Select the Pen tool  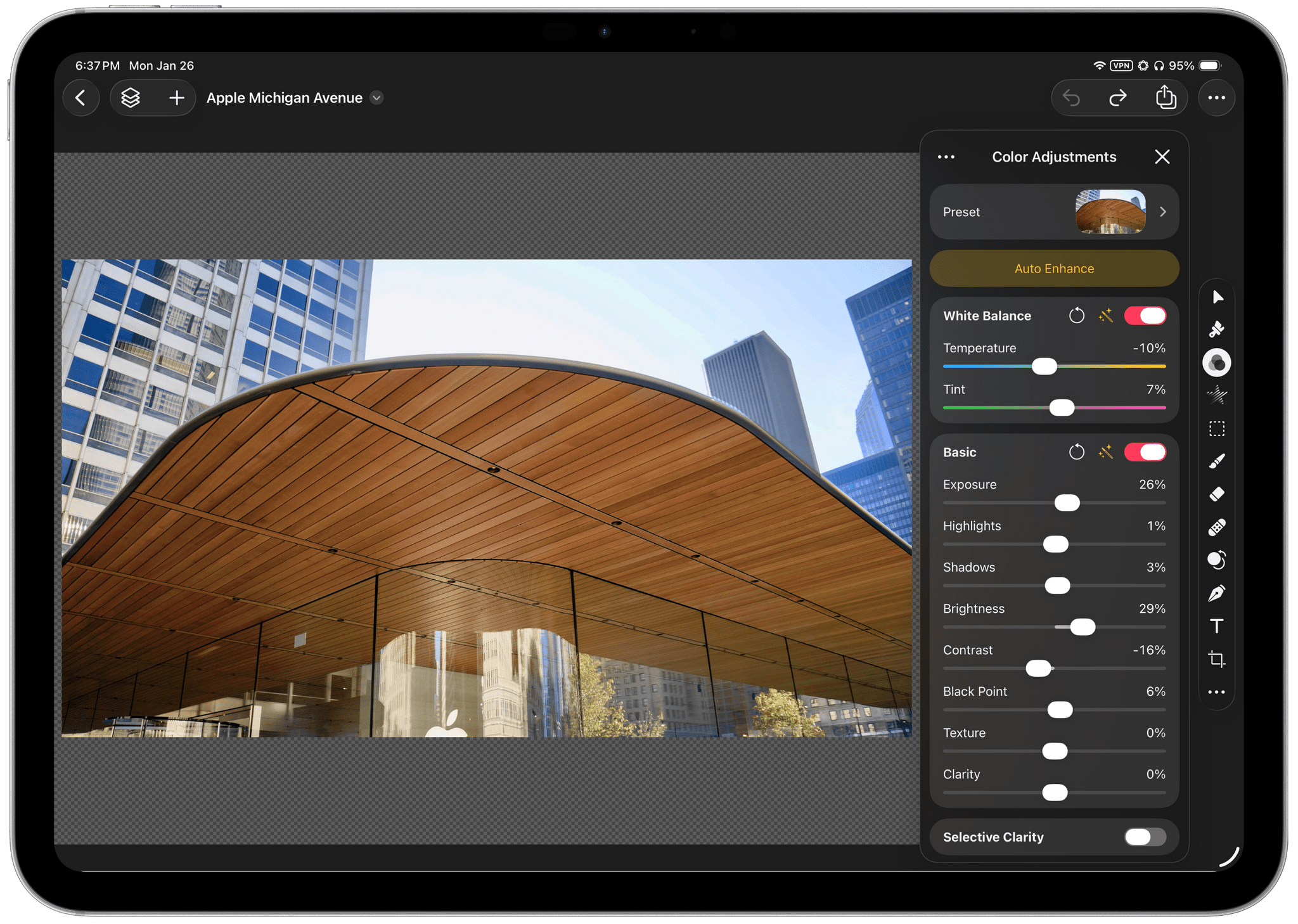pos(1217,593)
